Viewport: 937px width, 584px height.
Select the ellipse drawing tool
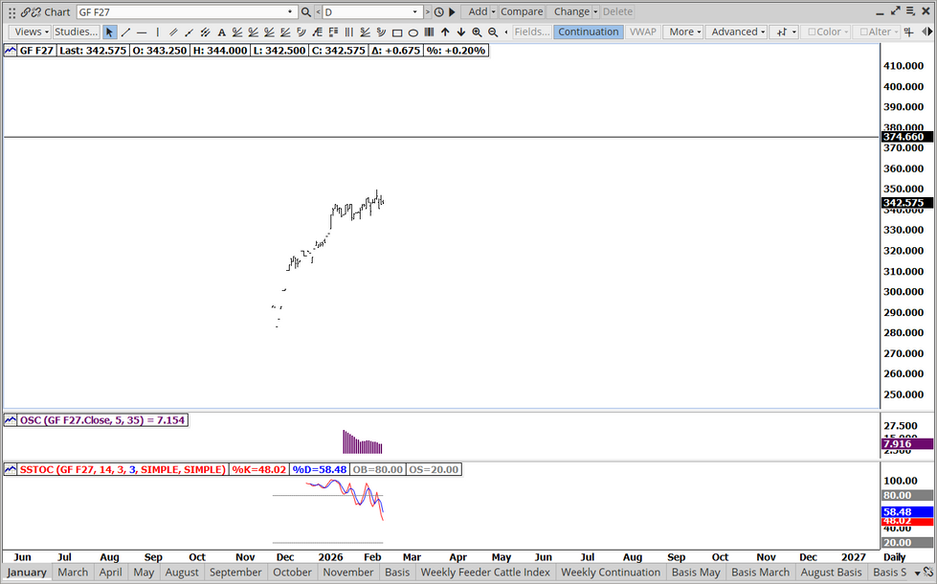(x=413, y=32)
